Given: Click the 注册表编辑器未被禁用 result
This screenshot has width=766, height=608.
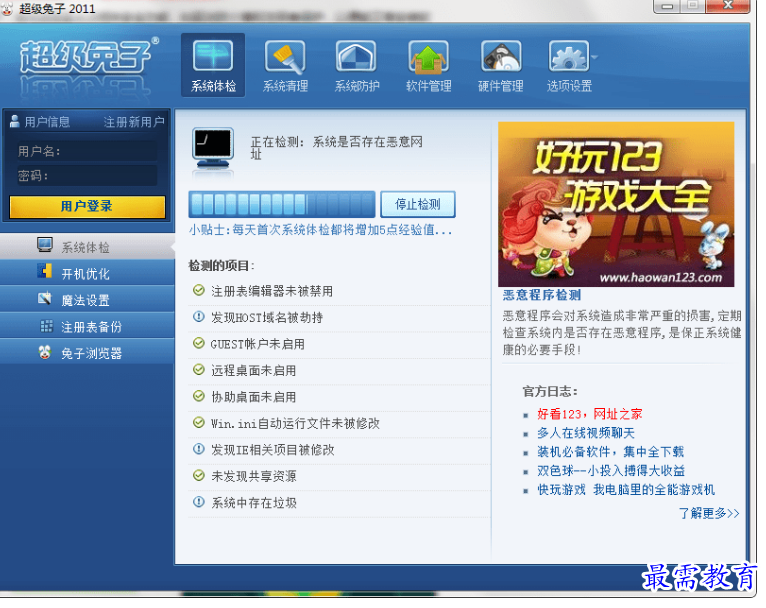Looking at the screenshot, I should point(272,292).
